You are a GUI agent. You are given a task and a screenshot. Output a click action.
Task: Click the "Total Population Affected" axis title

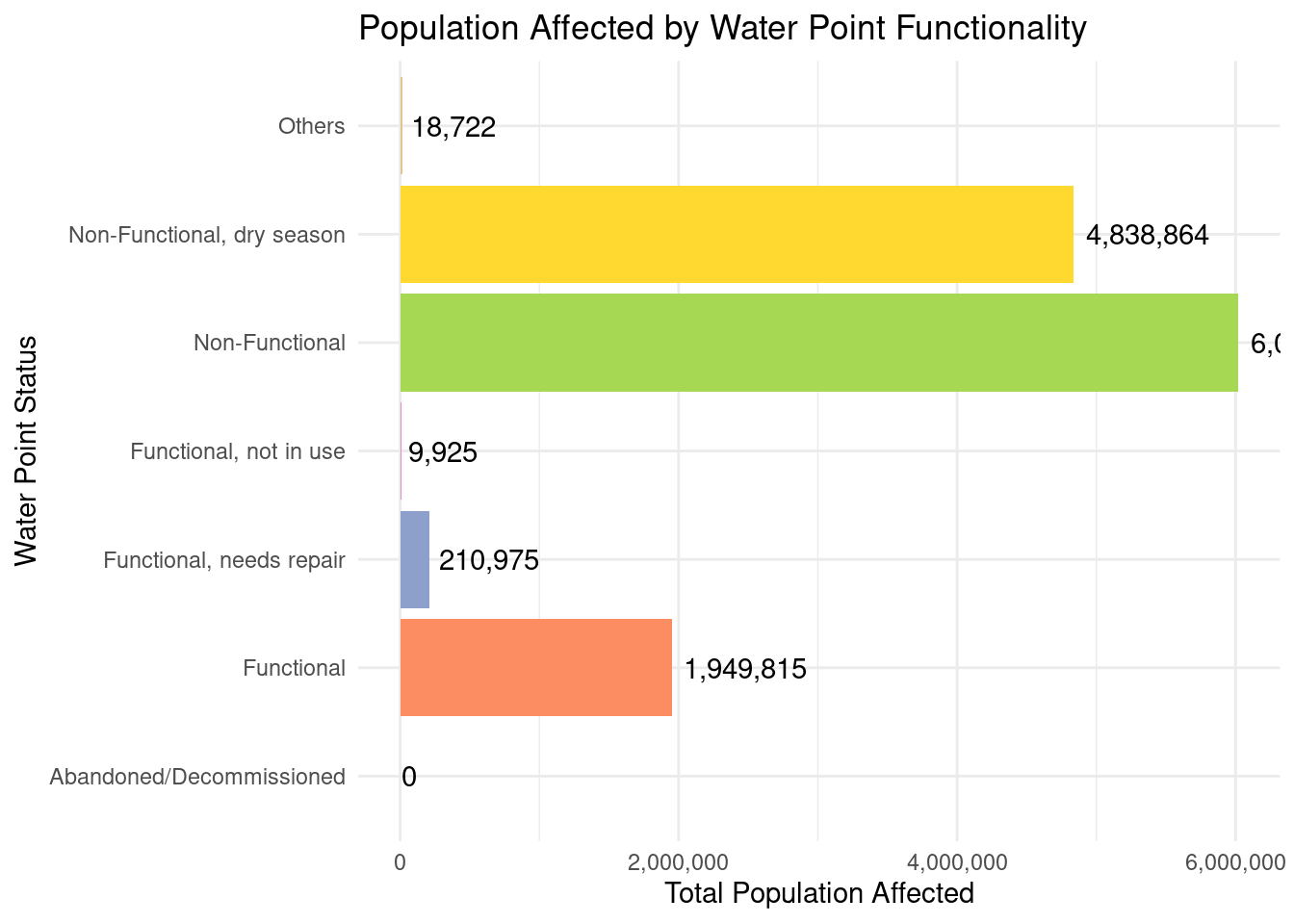819,893
